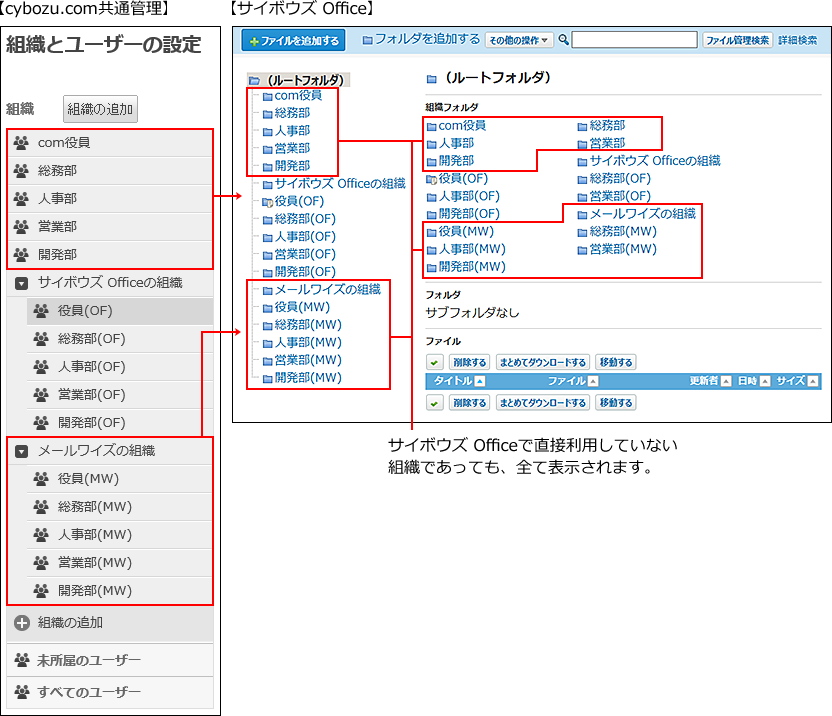Open サイボウズ Officeの組織 folder in tree
Screen dimensions: 832x716
point(340,184)
